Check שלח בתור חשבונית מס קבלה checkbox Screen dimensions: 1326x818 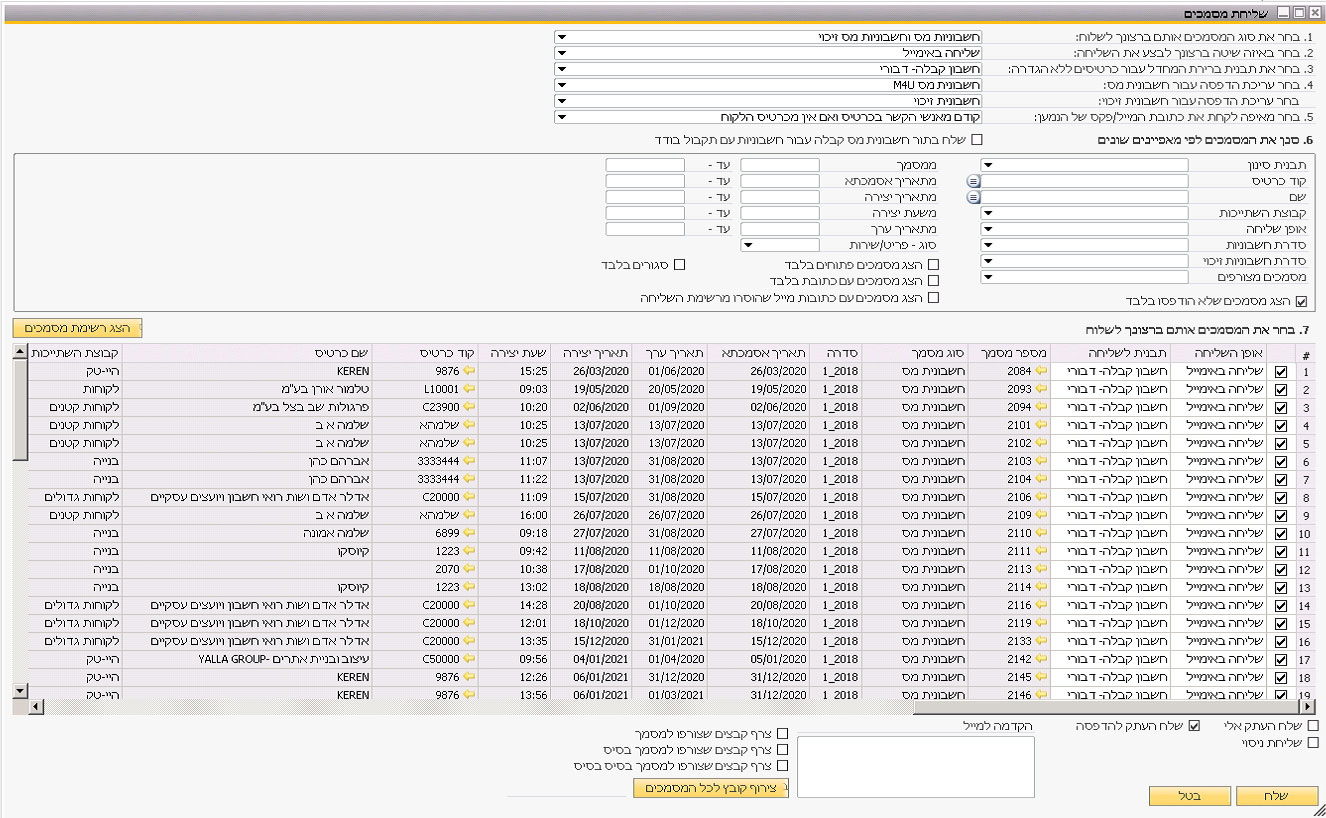point(977,139)
